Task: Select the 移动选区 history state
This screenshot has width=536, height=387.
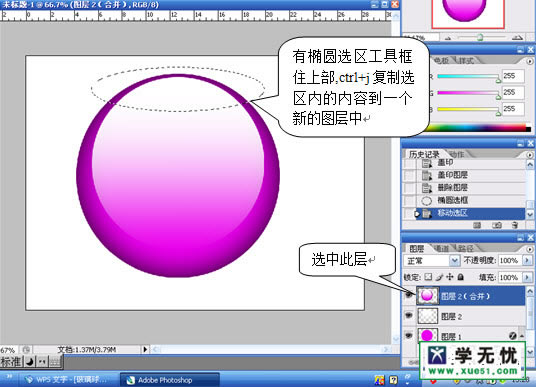Action: coord(464,213)
